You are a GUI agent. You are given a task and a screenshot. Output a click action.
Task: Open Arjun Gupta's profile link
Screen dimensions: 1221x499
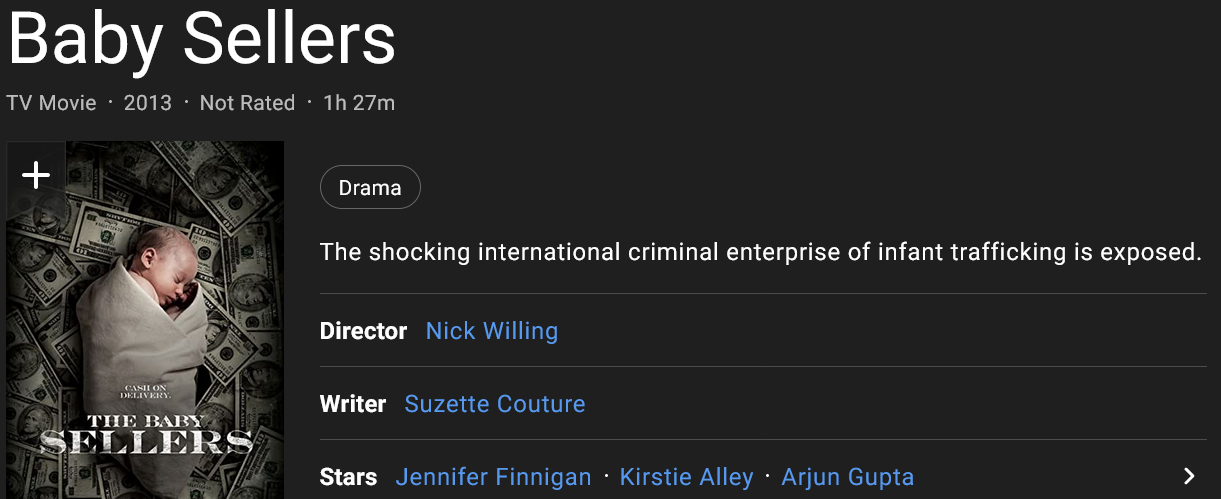847,477
